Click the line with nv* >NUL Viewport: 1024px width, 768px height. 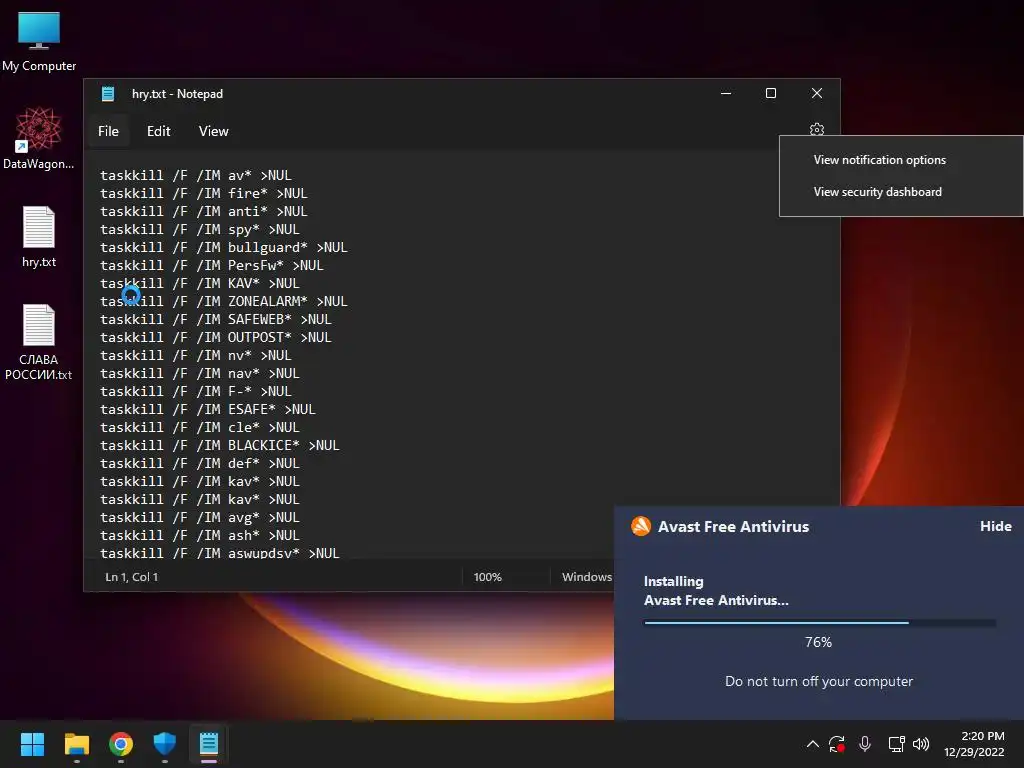click(x=196, y=355)
